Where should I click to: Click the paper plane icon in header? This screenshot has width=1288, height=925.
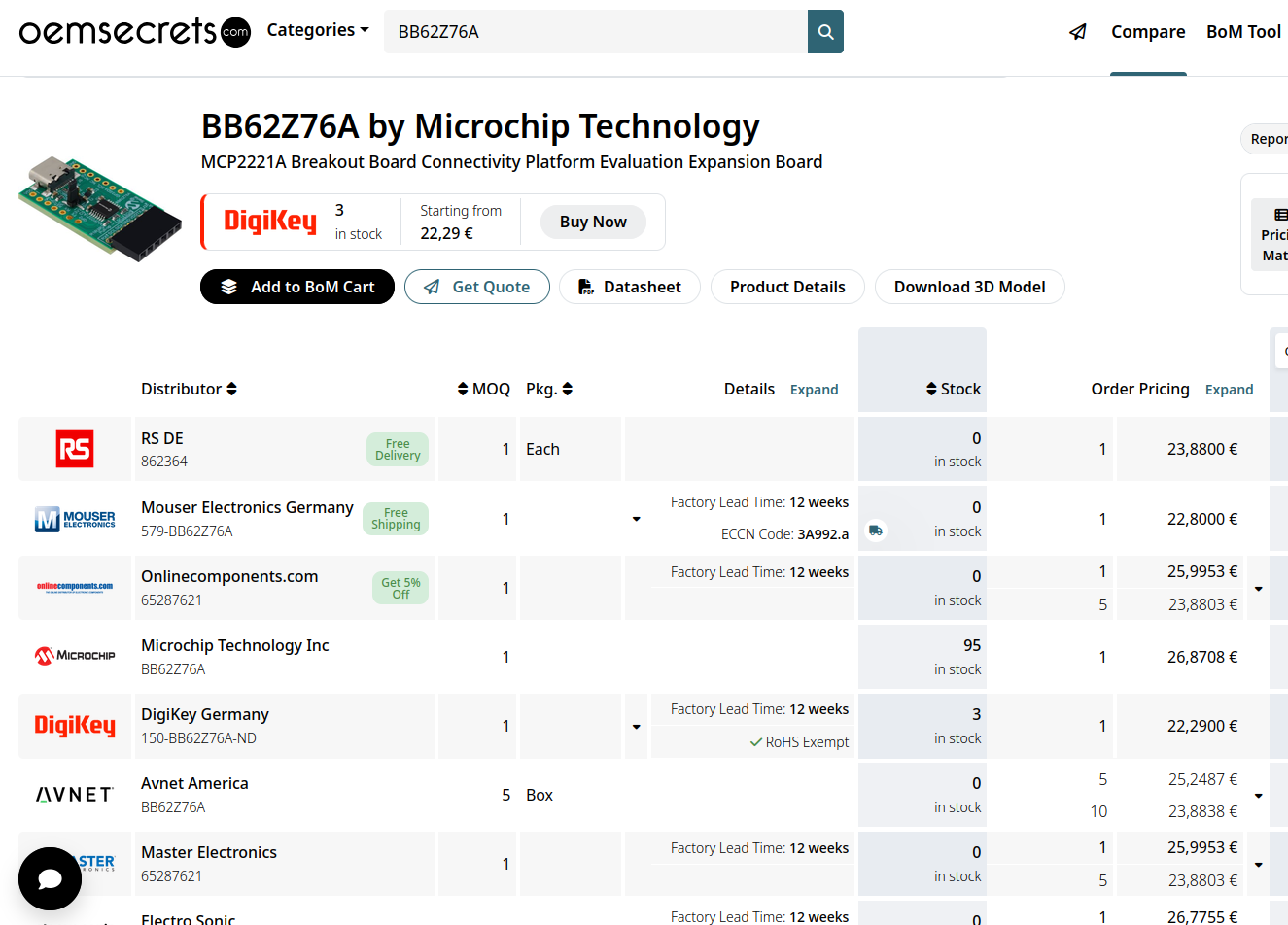[1078, 32]
